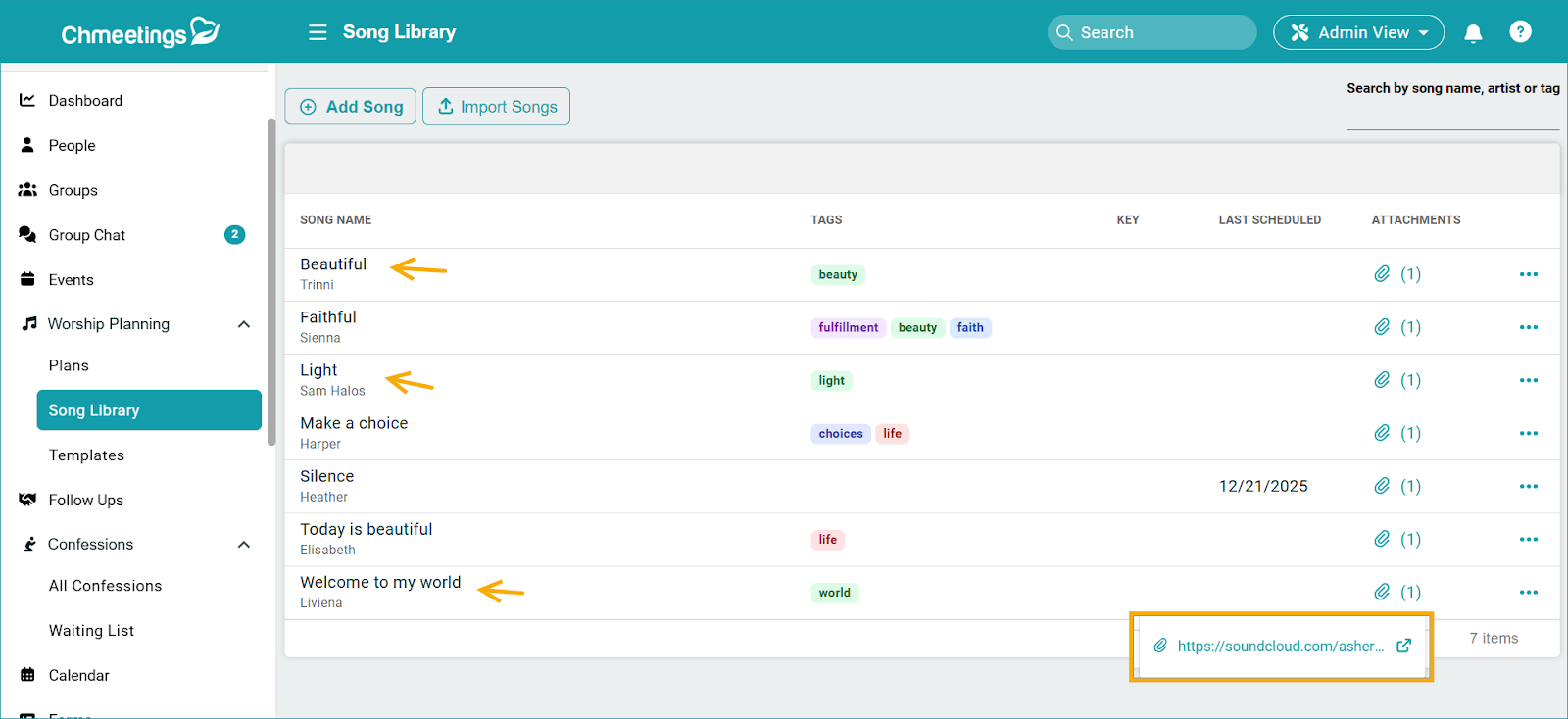Go to Plans in sidebar
The width and height of the screenshot is (1568, 719).
coord(69,365)
